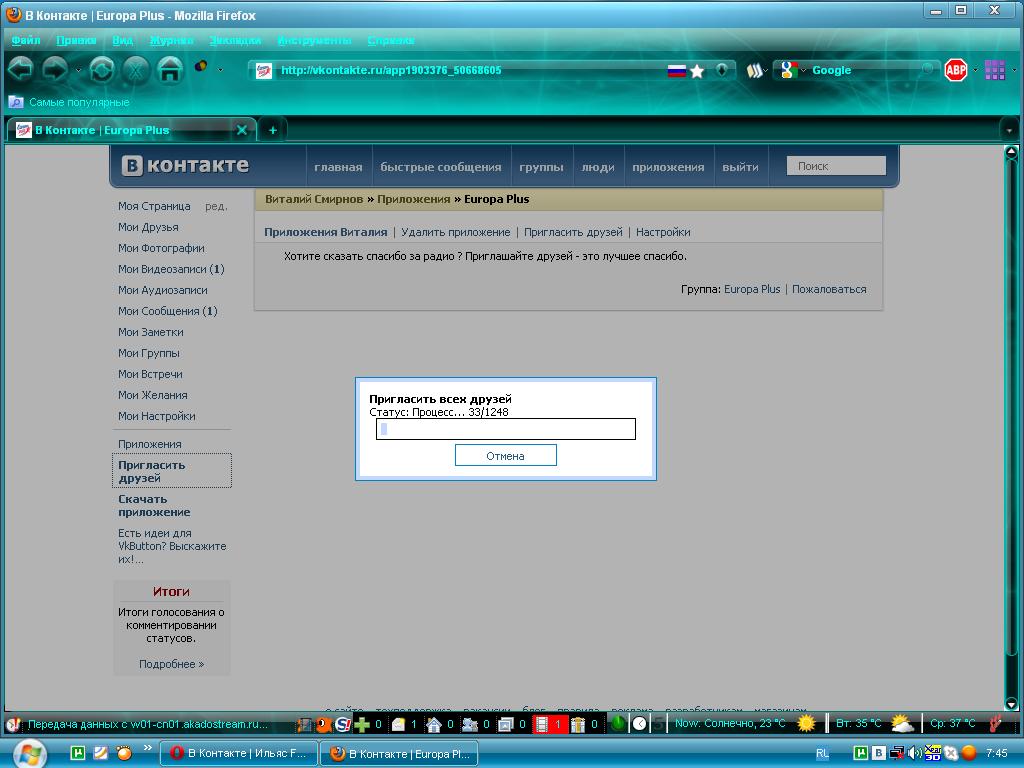1024x768 pixels.
Task: Open the Закладки menu
Action: [235, 40]
